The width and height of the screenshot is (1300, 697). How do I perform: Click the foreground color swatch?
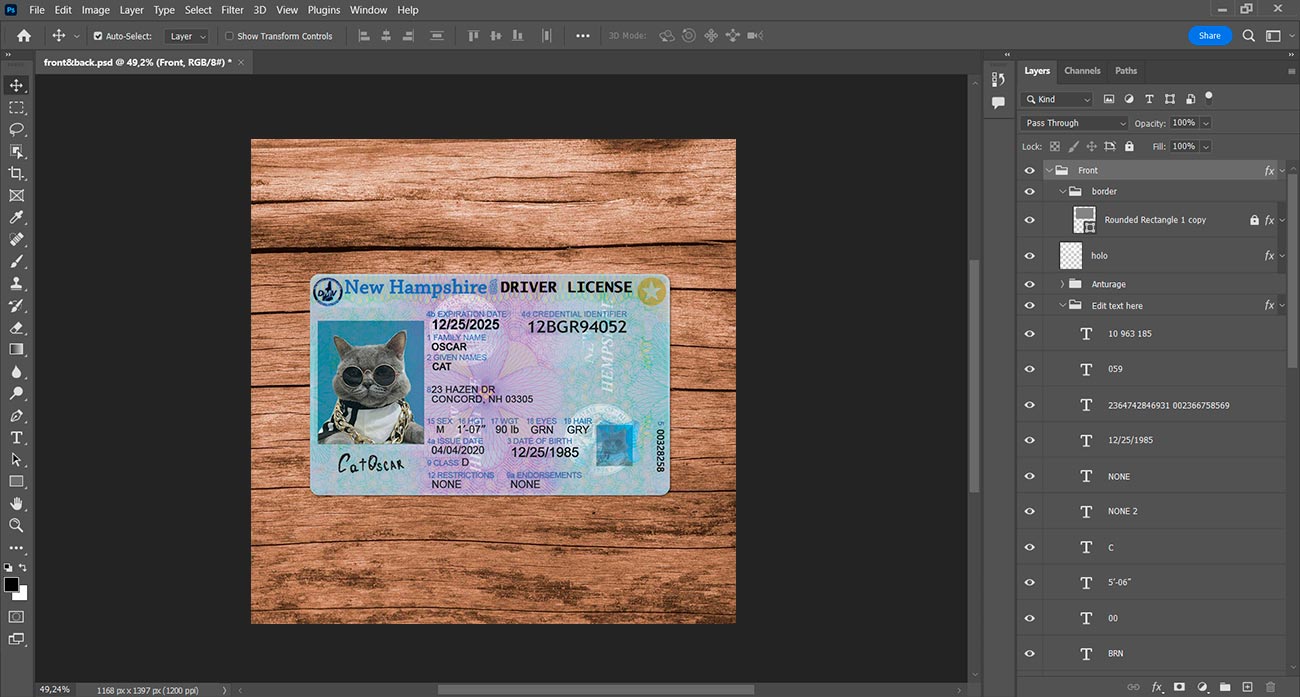coord(11,584)
